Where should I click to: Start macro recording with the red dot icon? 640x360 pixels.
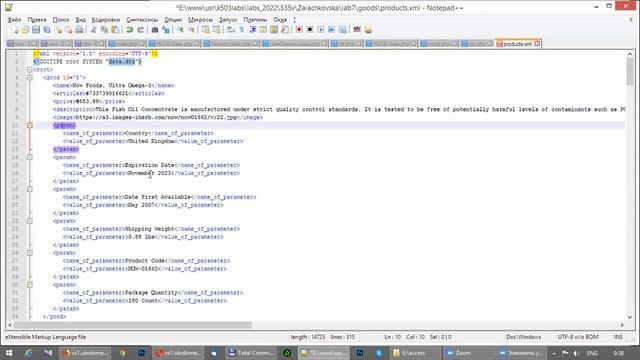299,30
